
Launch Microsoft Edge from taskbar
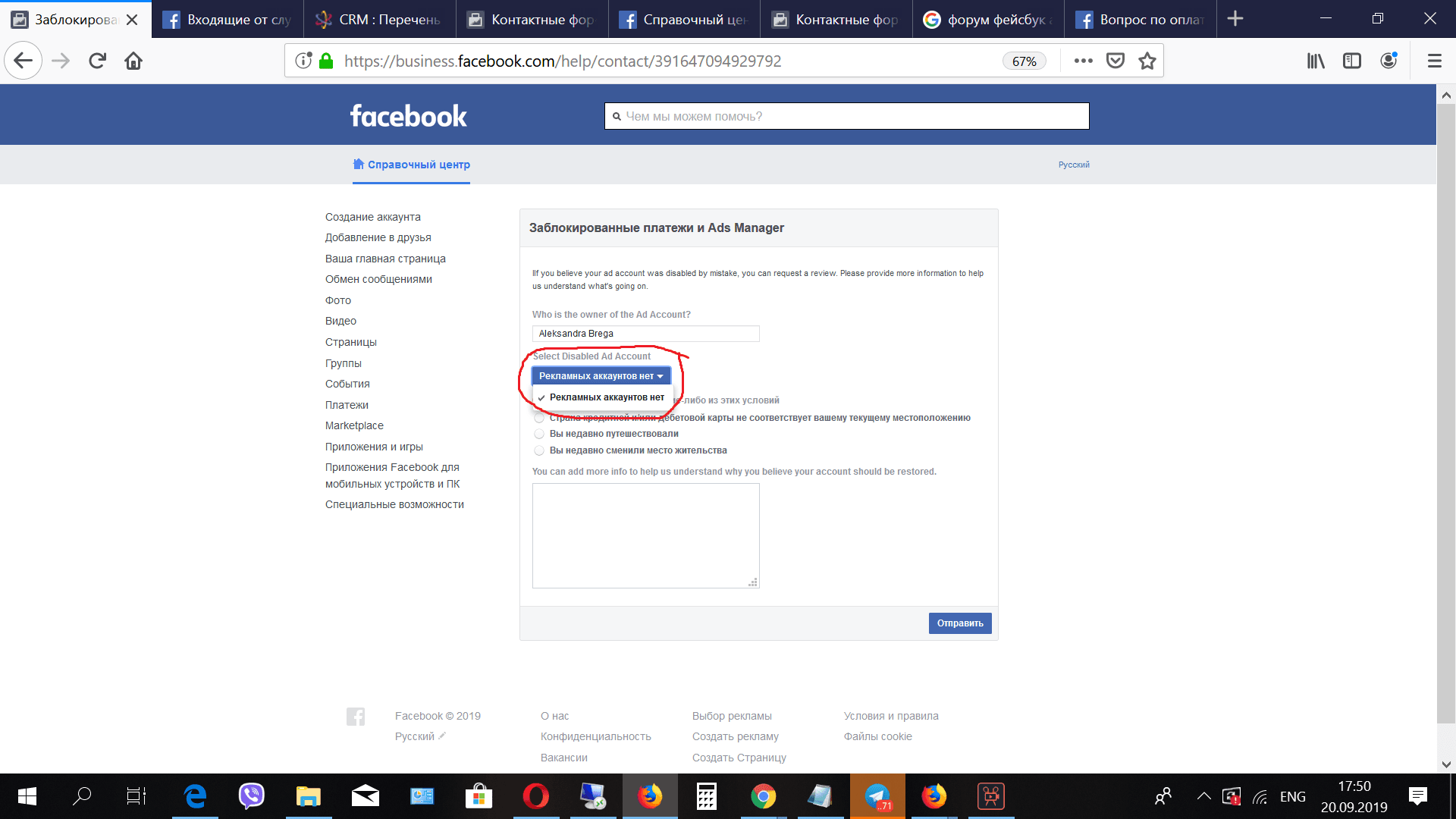pos(195,796)
